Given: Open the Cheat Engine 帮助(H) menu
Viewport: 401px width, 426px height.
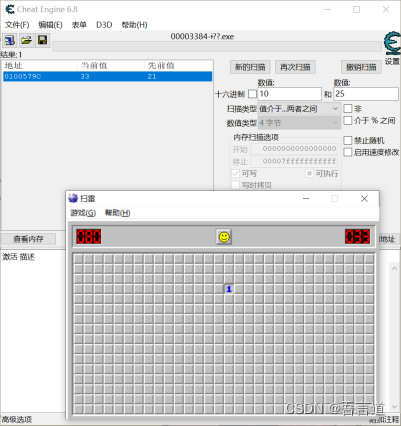Looking at the screenshot, I should pos(134,25).
